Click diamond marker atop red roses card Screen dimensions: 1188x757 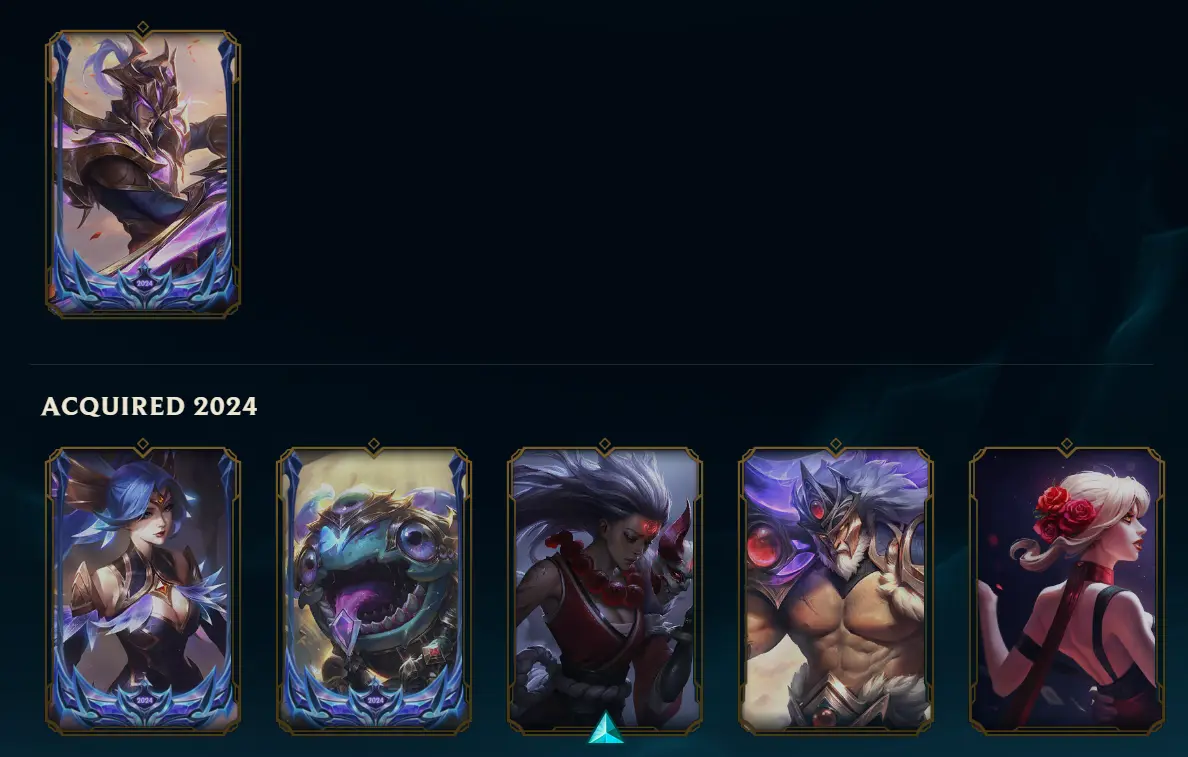pos(1067,444)
